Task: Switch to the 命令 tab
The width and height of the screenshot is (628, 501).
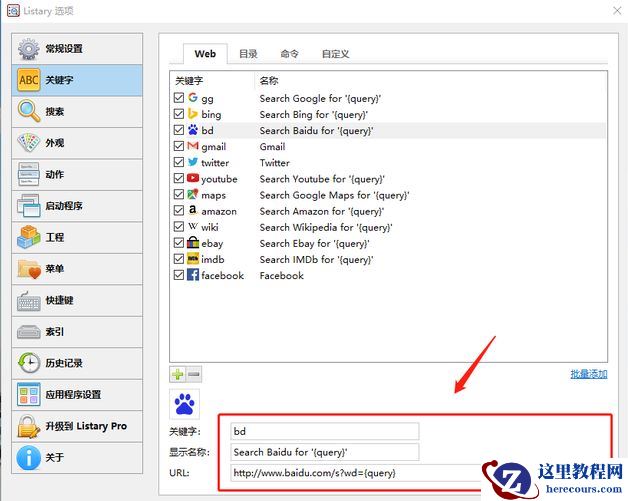Action: click(x=290, y=54)
